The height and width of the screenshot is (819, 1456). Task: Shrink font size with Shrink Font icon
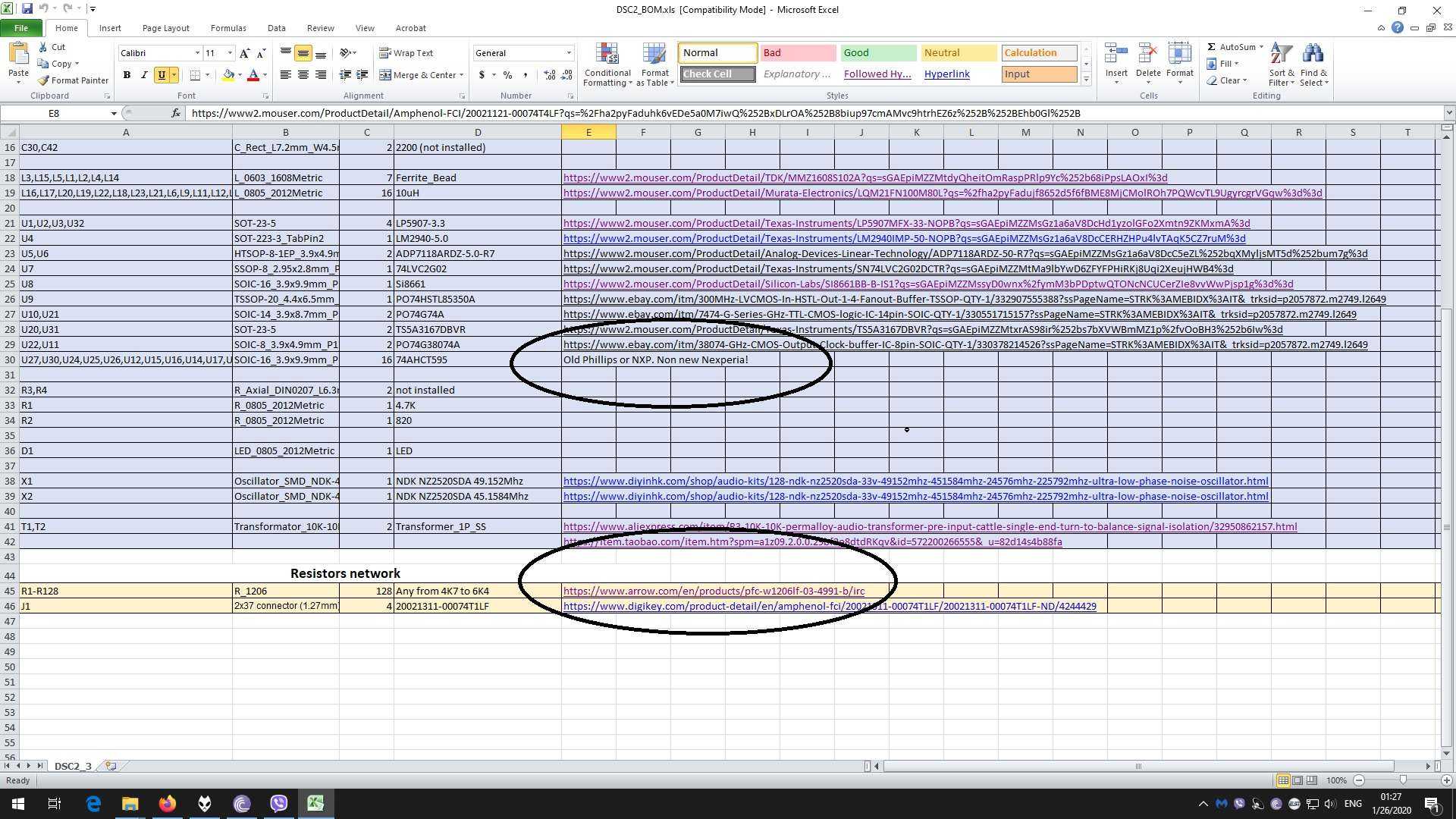(261, 53)
